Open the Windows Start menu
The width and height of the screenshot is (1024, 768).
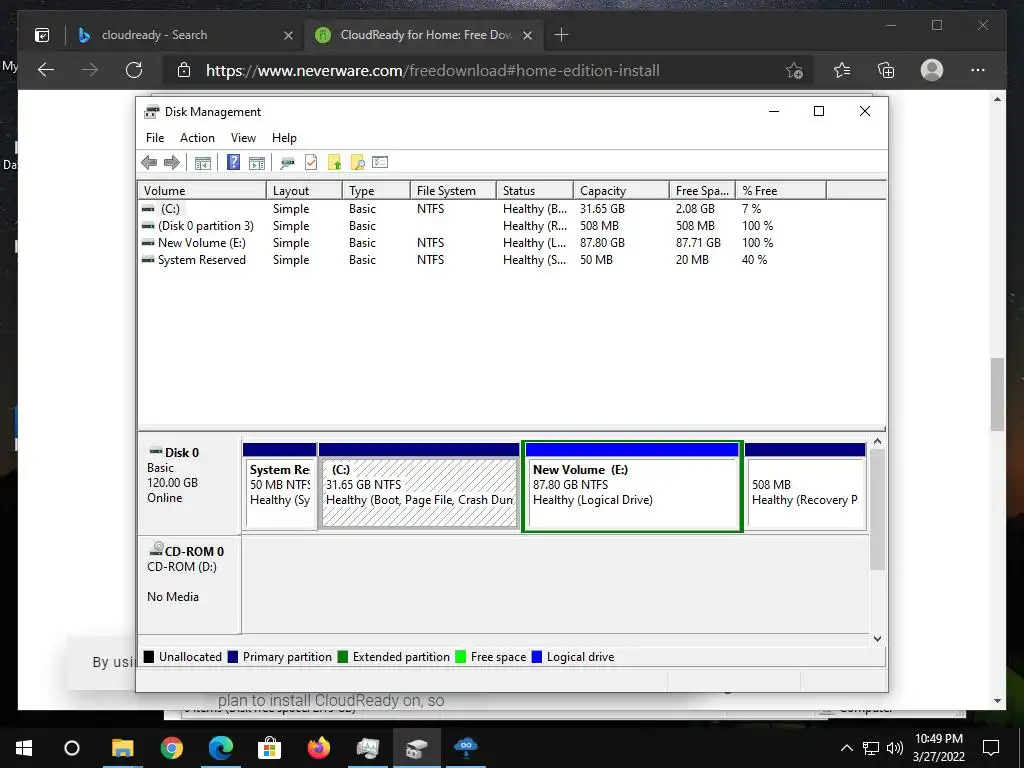[x=24, y=748]
